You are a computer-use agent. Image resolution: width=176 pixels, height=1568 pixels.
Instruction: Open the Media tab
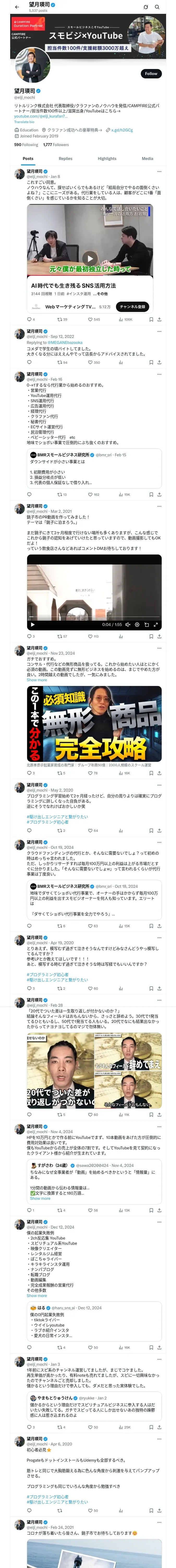tap(148, 159)
